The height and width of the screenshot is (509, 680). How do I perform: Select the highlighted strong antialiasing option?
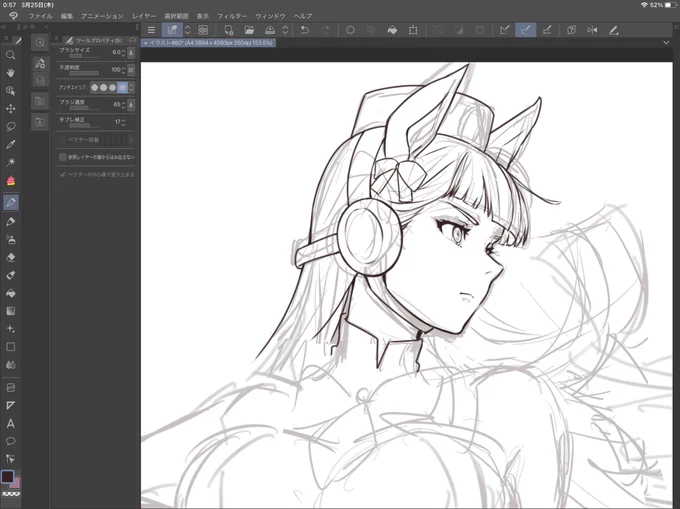point(122,88)
